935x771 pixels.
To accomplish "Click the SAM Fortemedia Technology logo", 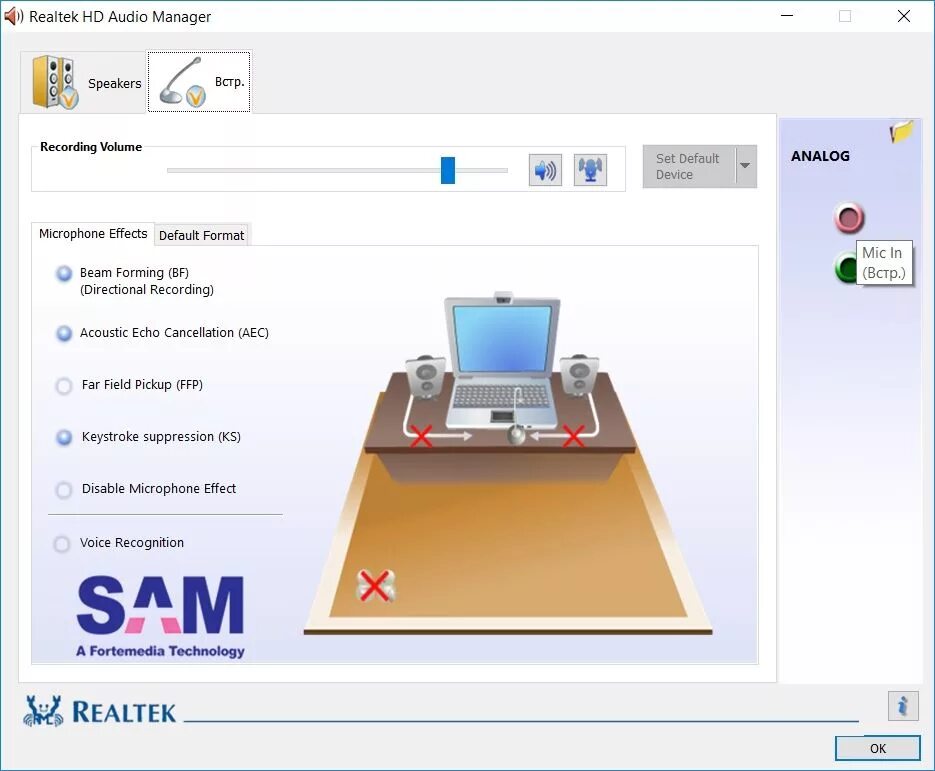I will [160, 617].
